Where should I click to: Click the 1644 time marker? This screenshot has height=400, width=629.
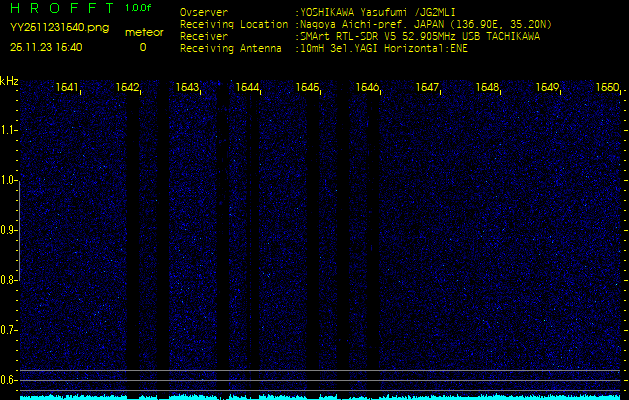(247, 87)
